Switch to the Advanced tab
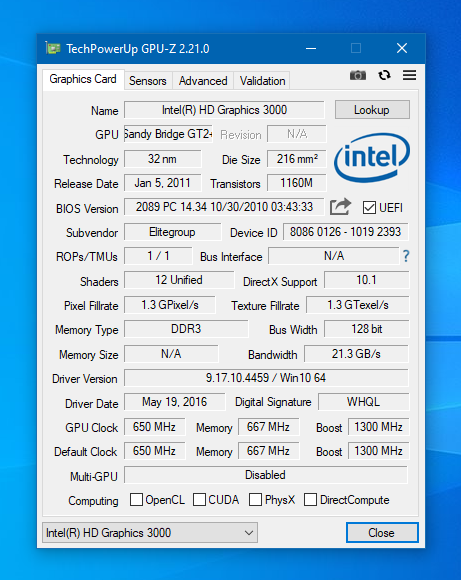The width and height of the screenshot is (461, 580). 203,81
